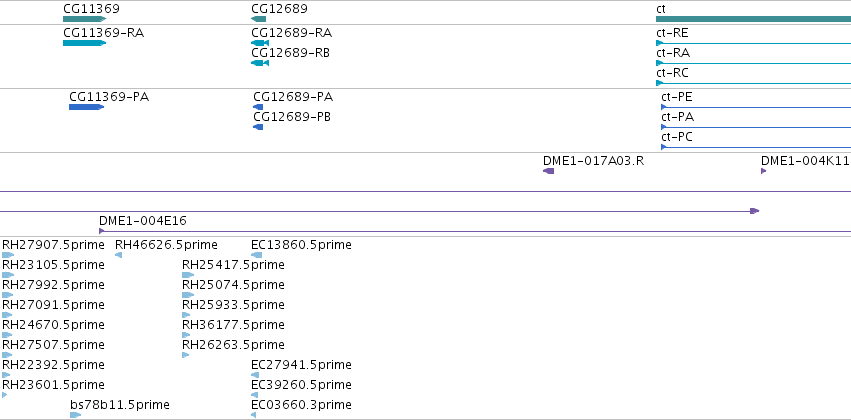Click the EC13860.5prime label text
This screenshot has height=420, width=851.
301,245
